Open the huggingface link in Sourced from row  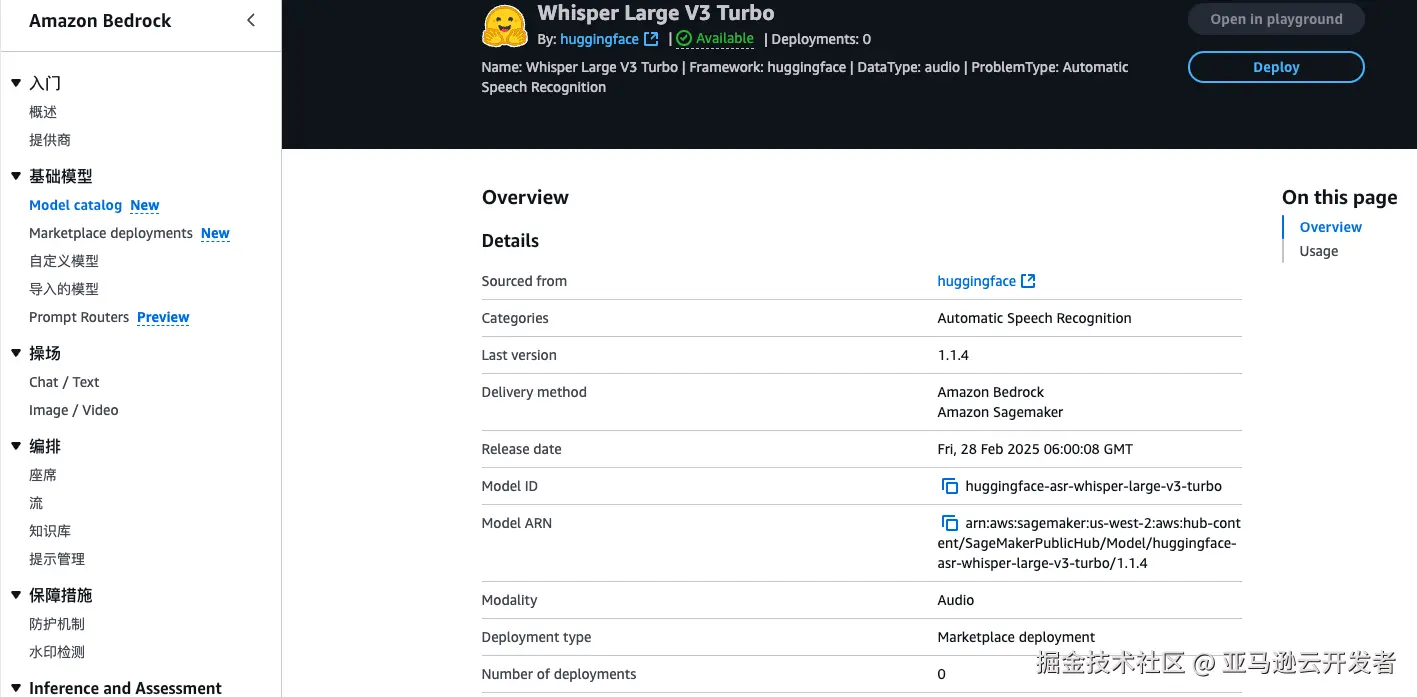coord(976,281)
